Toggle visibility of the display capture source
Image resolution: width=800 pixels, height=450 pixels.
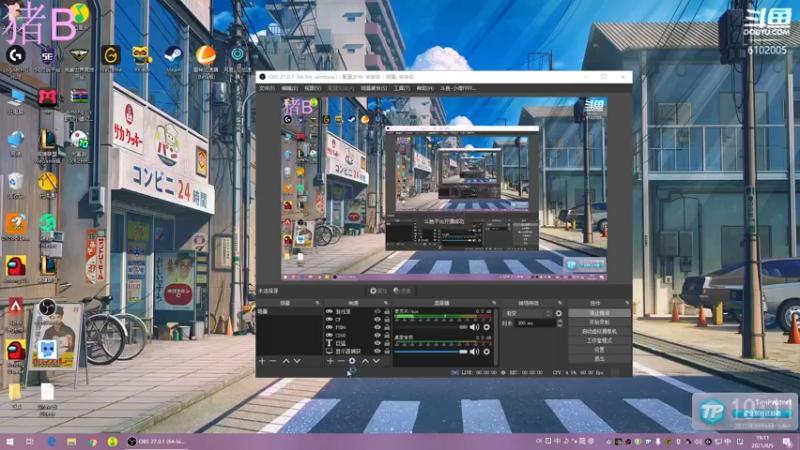pos(378,351)
